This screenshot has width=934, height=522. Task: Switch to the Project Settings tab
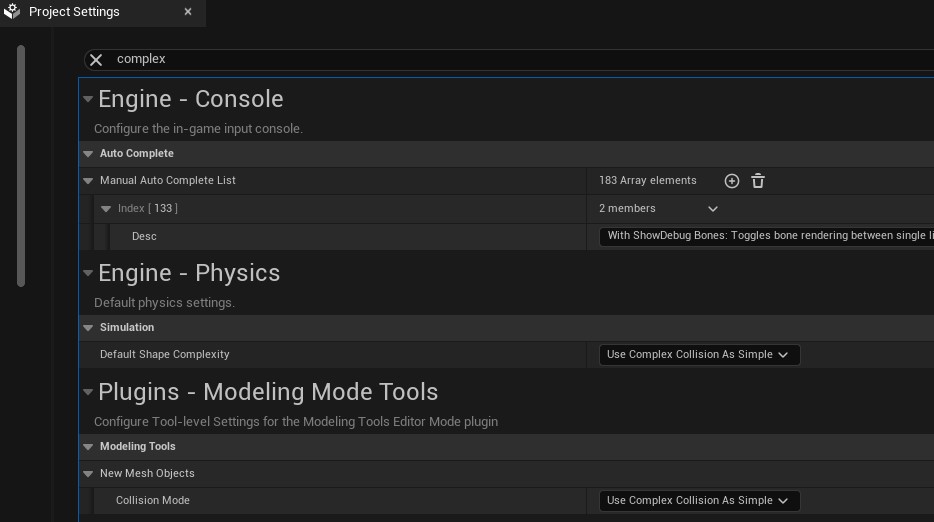[x=74, y=12]
